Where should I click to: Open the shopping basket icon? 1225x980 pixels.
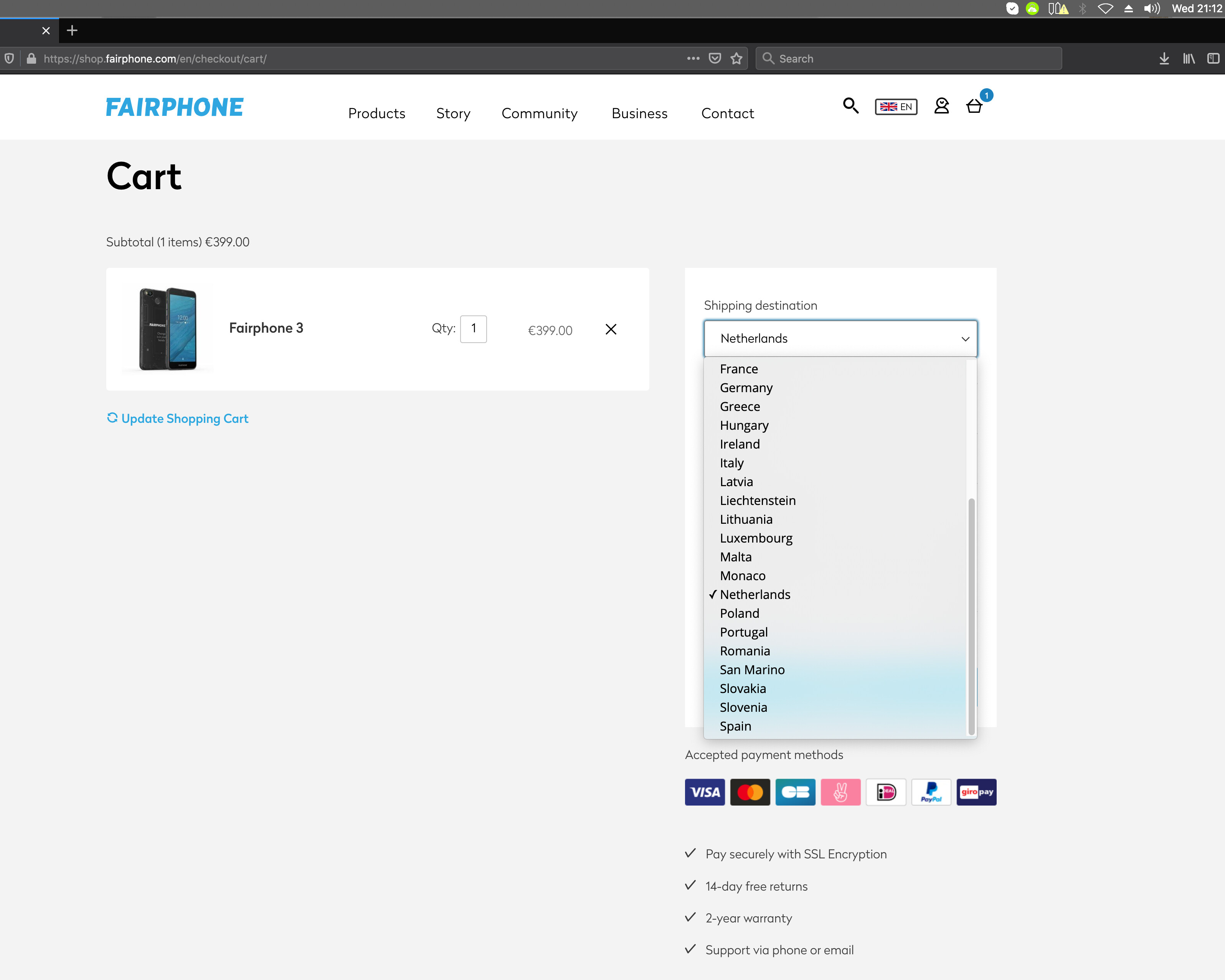pyautogui.click(x=974, y=106)
